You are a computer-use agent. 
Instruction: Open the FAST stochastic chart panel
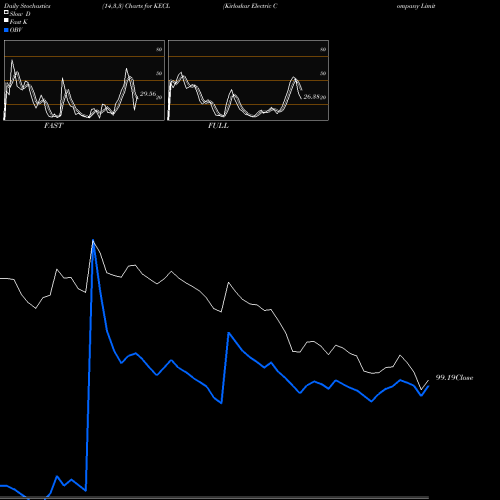tap(84, 80)
